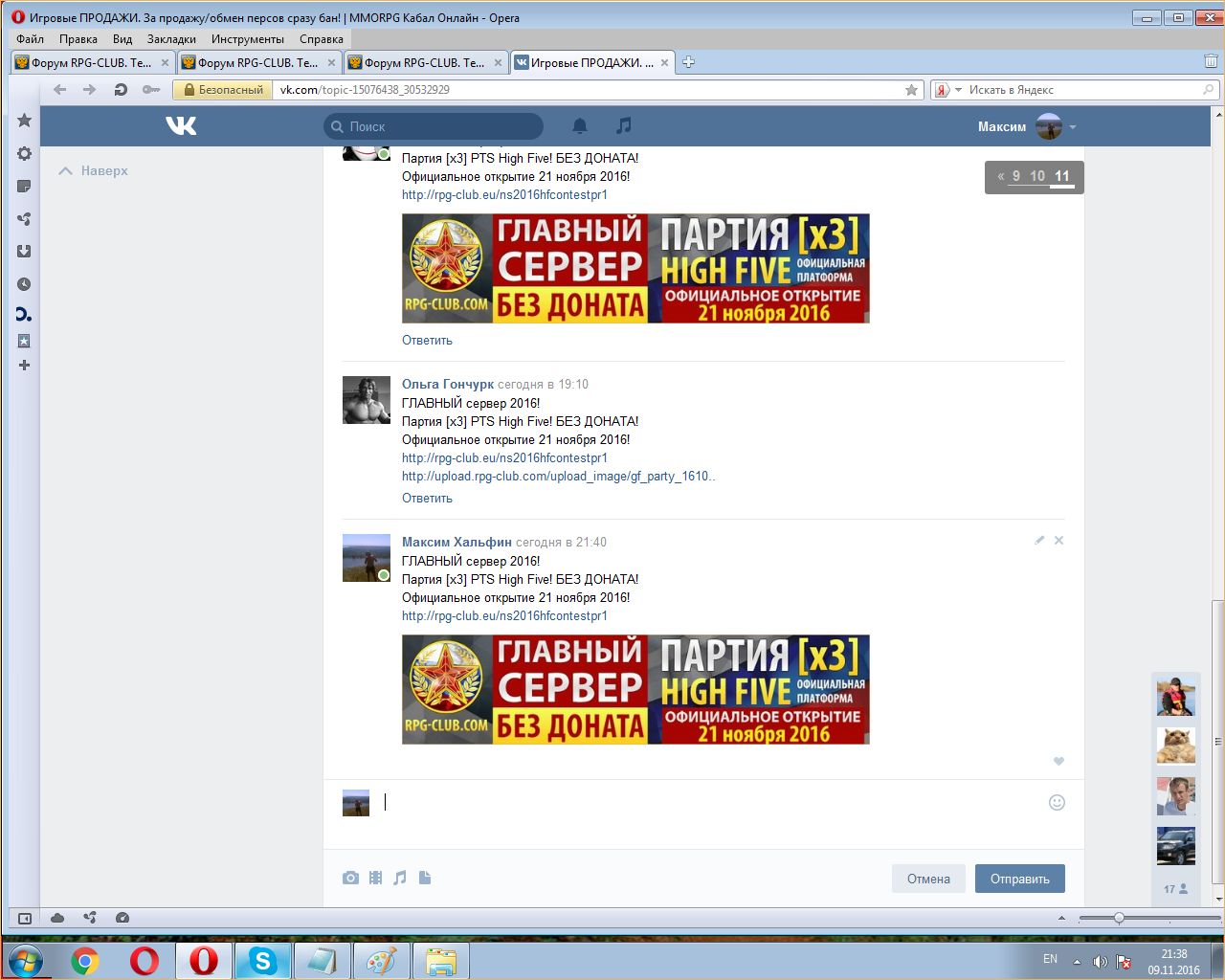Click the VK logo in header
Viewport: 1225px width, 980px height.
click(x=181, y=125)
